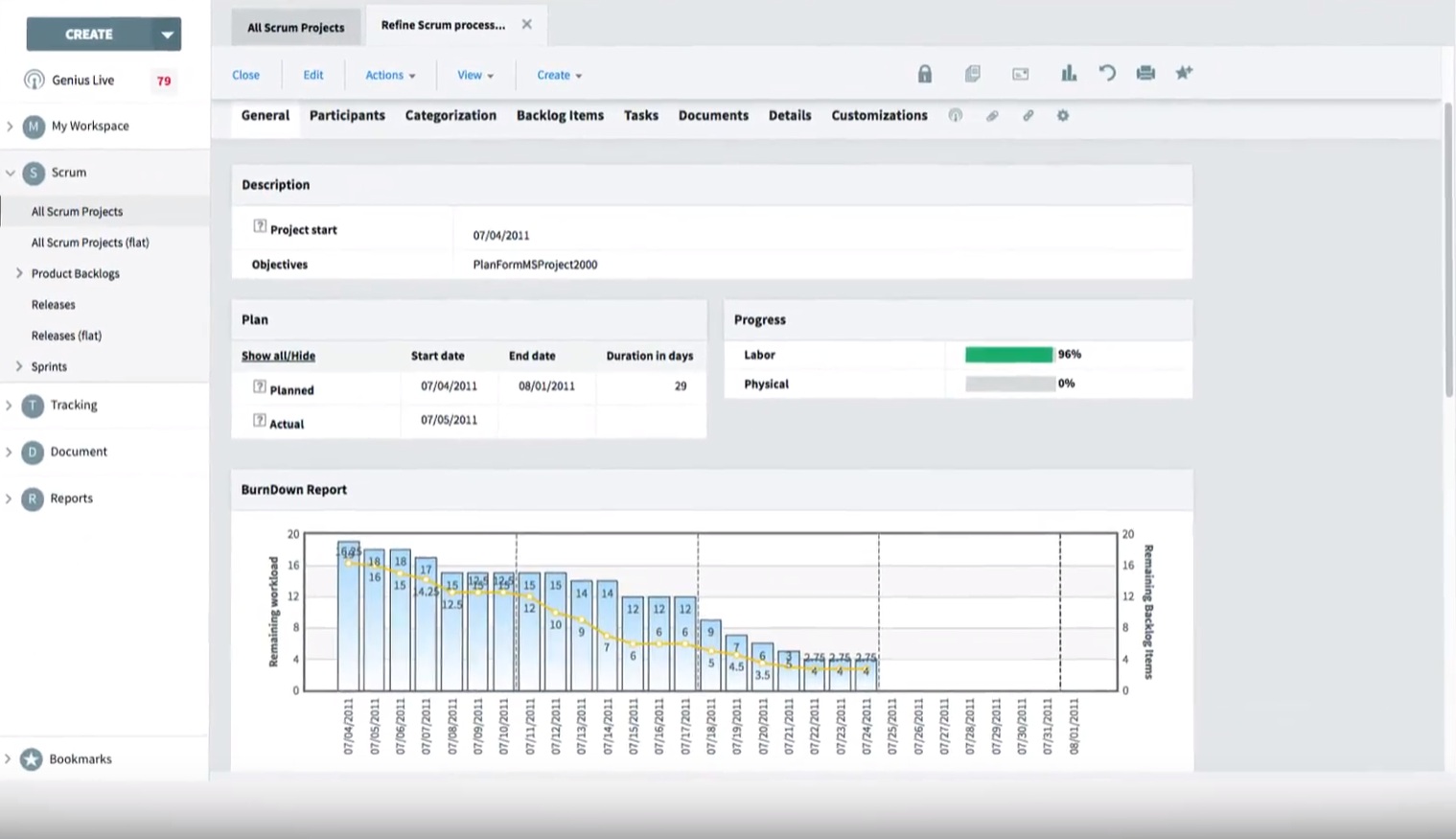Collapse the Scrum sidebar section
This screenshot has height=839, width=1456.
pos(11,173)
